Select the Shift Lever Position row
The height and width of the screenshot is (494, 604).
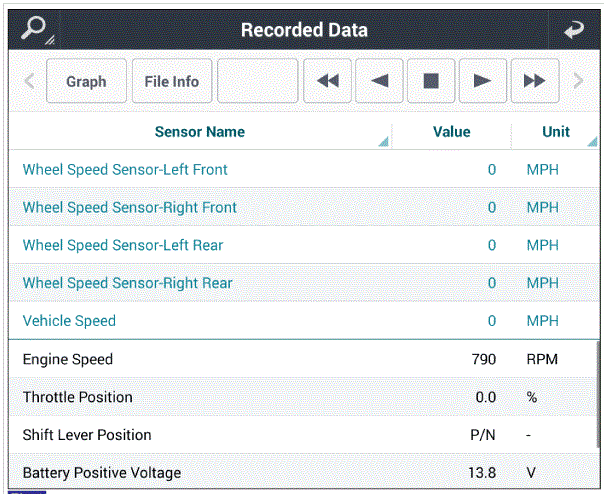click(302, 435)
